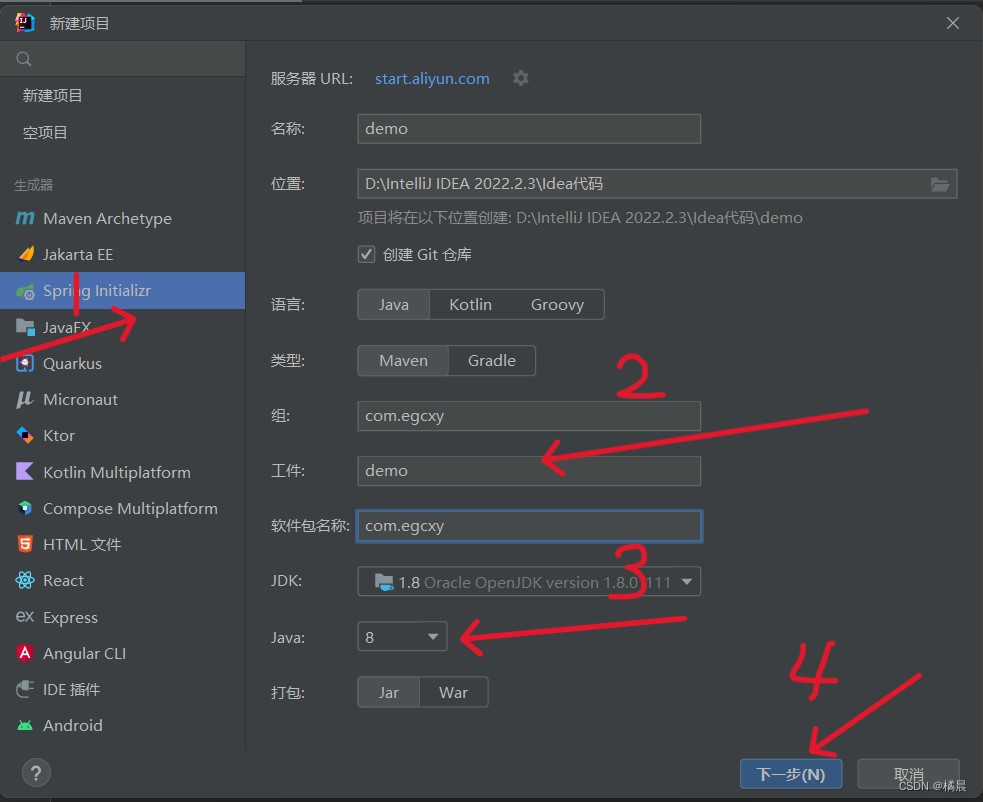Click the 位置 location path field
Viewport: 983px width, 802px height.
click(x=657, y=184)
